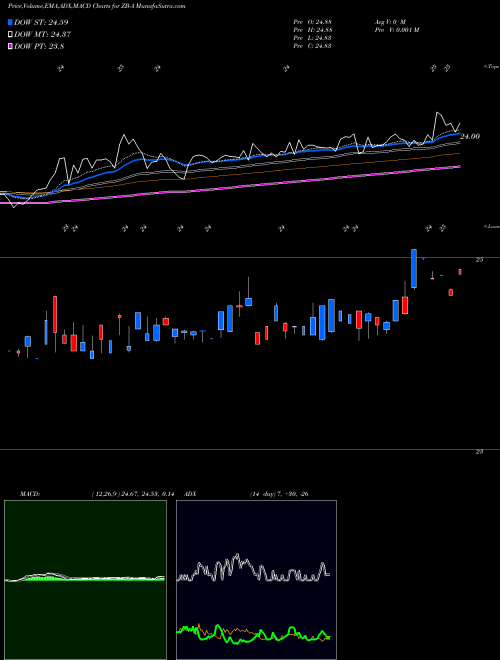Click the ADX (14 day) values text
This screenshot has height=660, width=500.
click(x=279, y=494)
